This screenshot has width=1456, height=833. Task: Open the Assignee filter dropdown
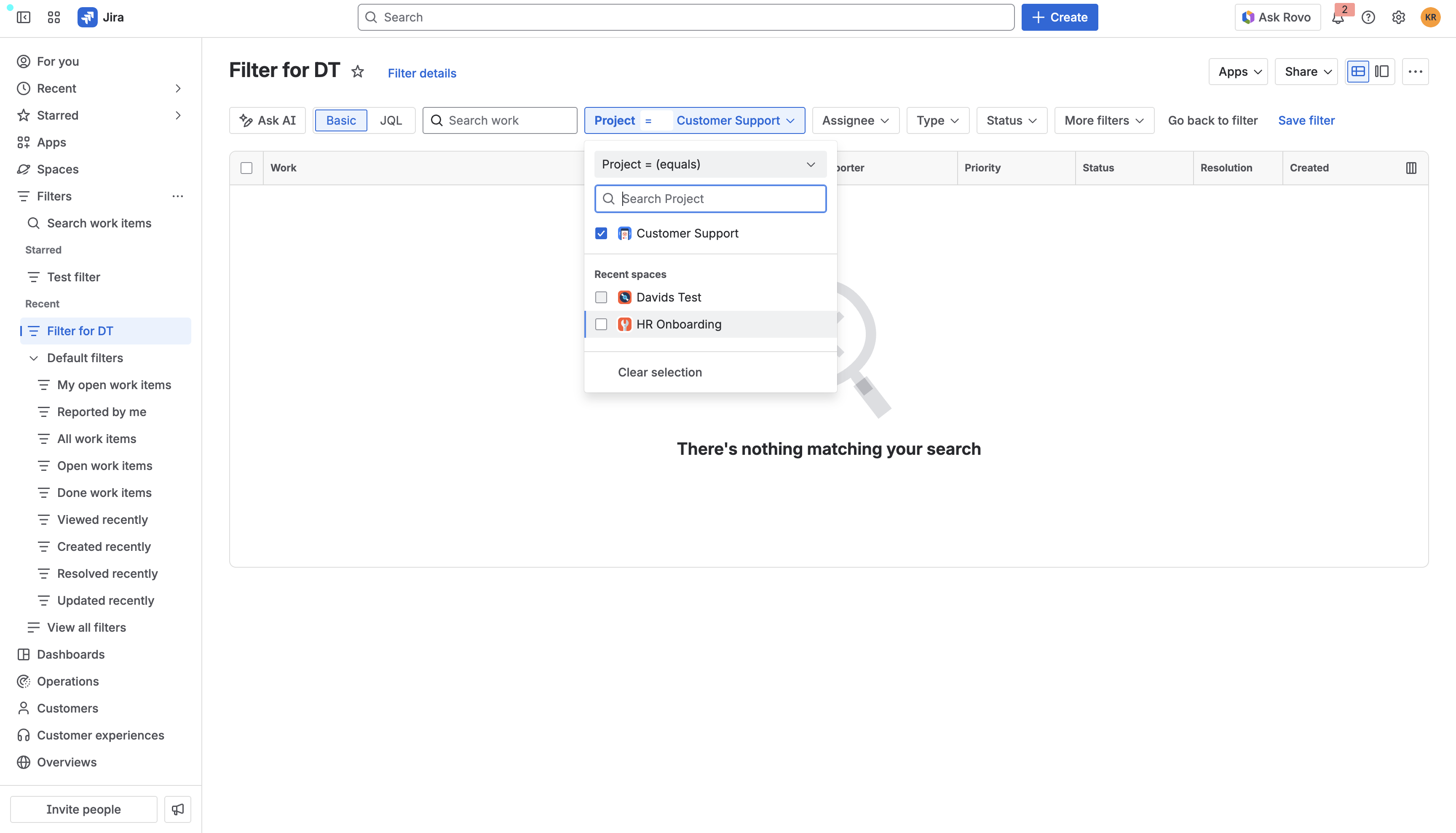(855, 120)
